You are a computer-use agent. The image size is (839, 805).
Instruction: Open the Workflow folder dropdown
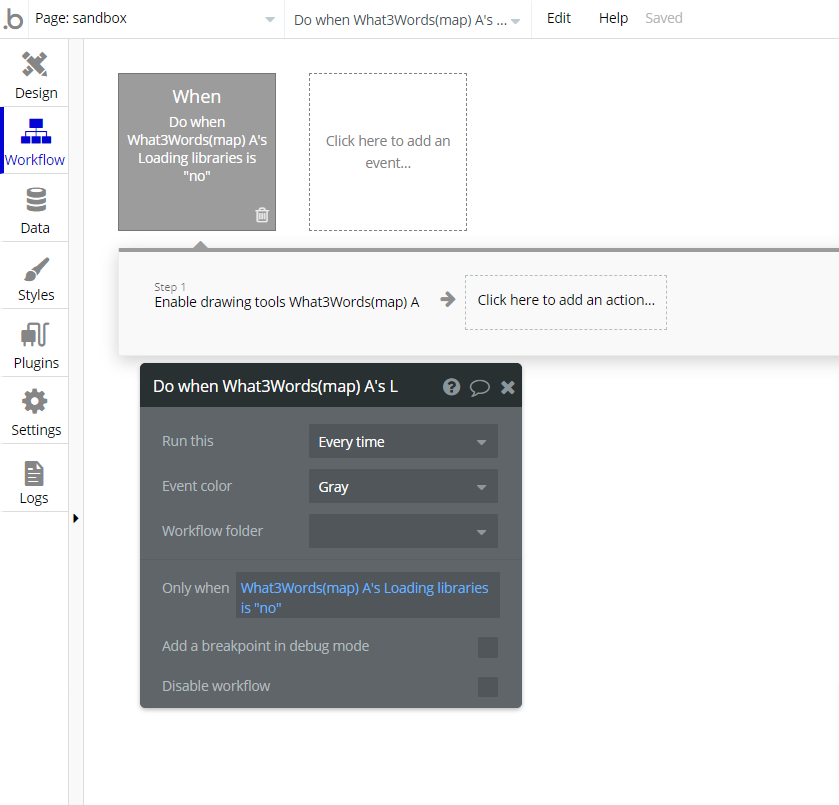403,531
